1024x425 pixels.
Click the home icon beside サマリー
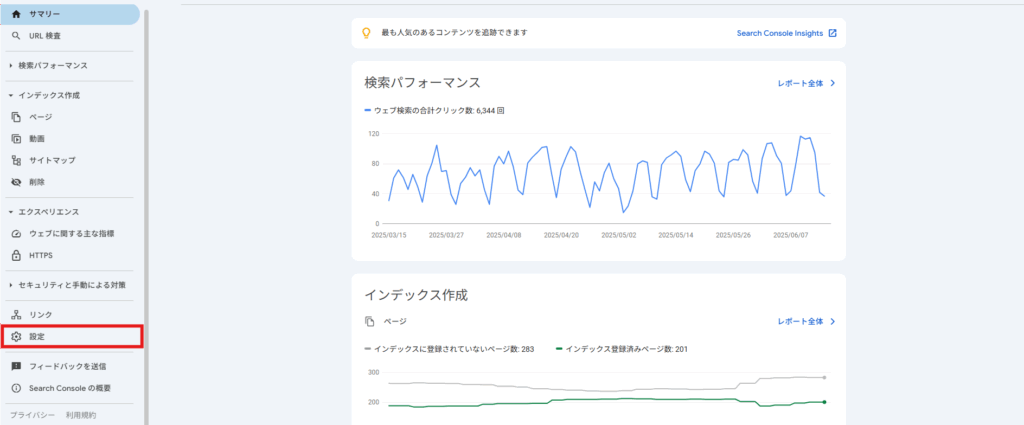point(16,14)
